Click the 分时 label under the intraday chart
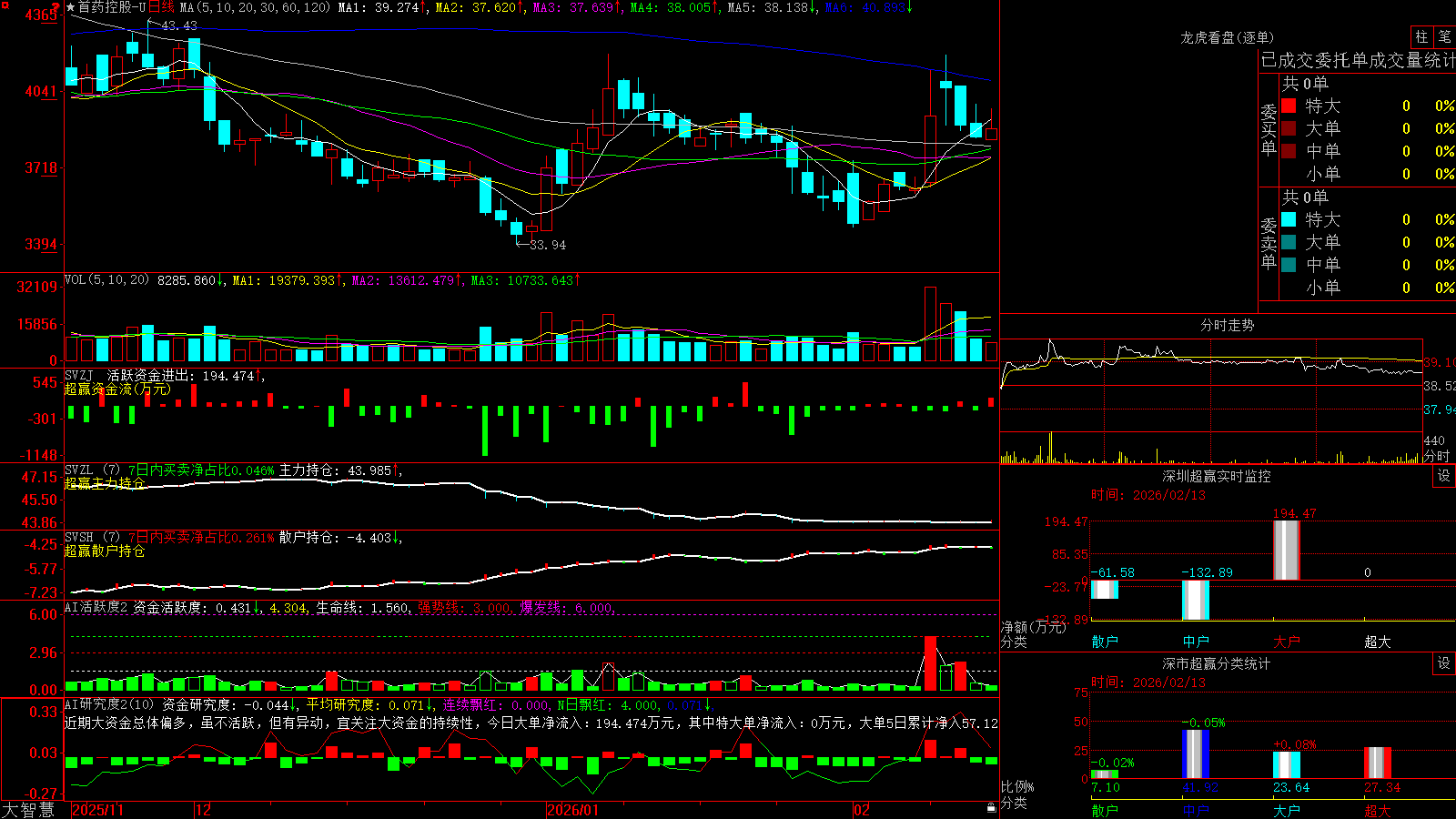 tap(1437, 456)
